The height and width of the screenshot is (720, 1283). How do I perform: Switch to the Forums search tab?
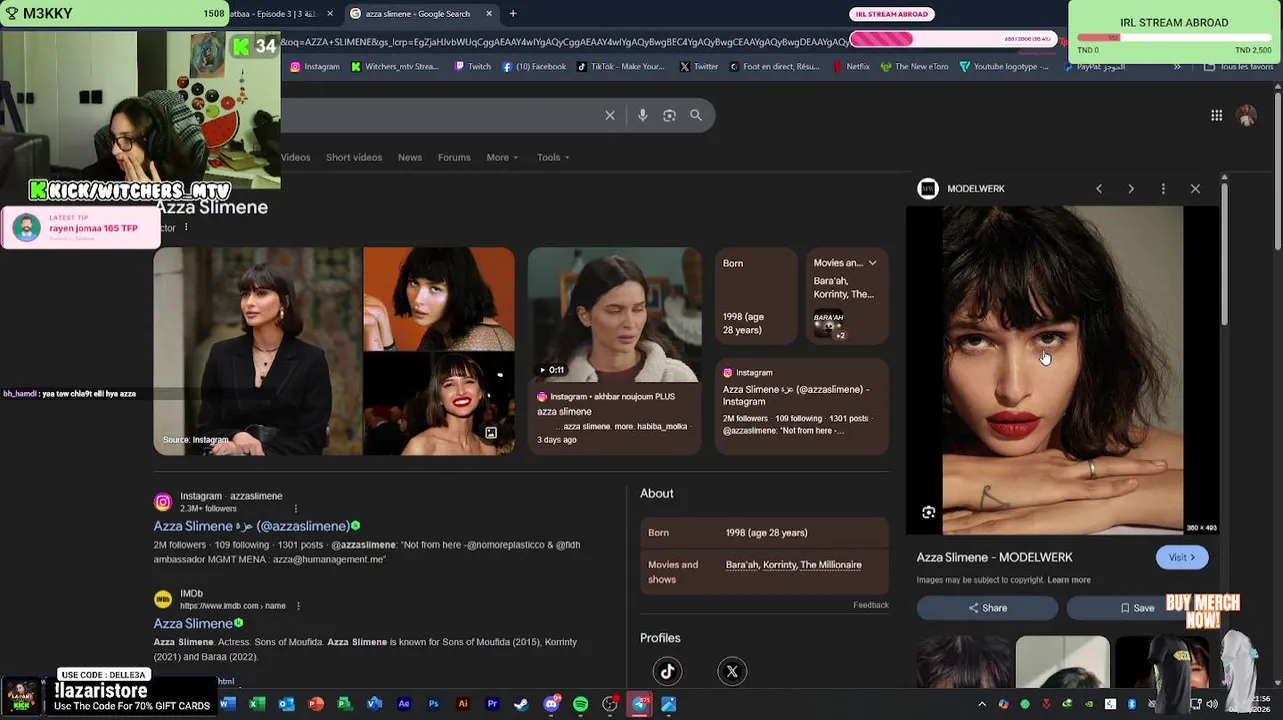454,157
